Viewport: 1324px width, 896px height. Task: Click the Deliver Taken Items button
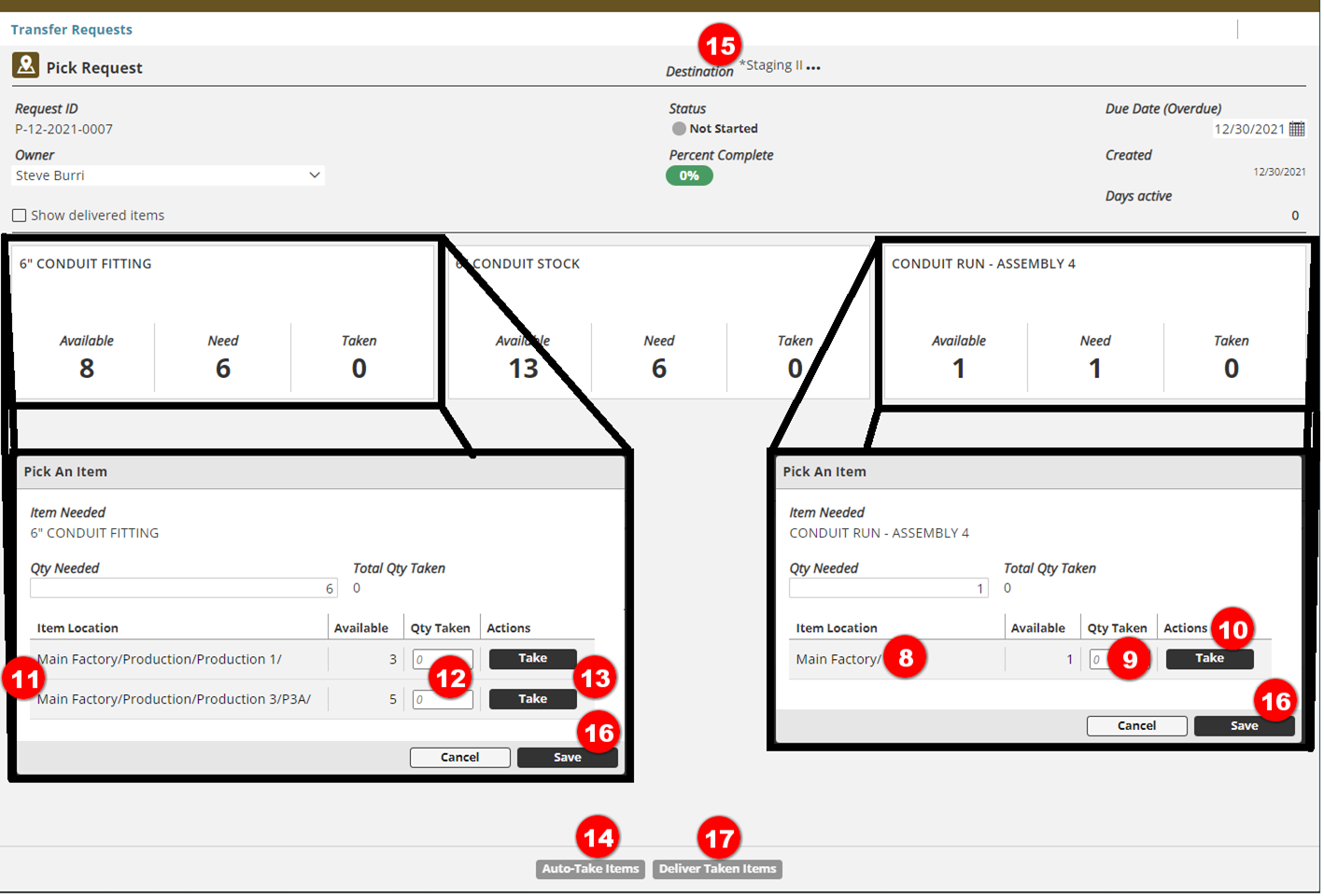(717, 869)
